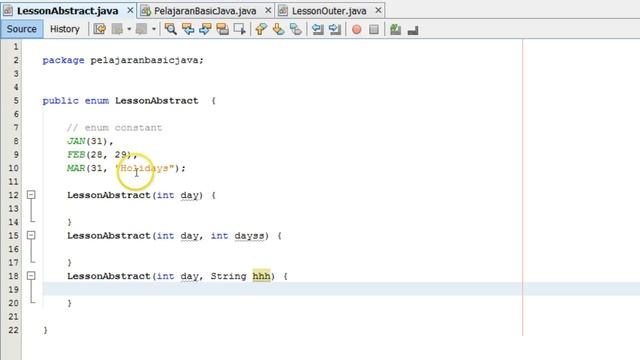Click line number 22 in the gutter
640x360 pixels.
[13, 330]
